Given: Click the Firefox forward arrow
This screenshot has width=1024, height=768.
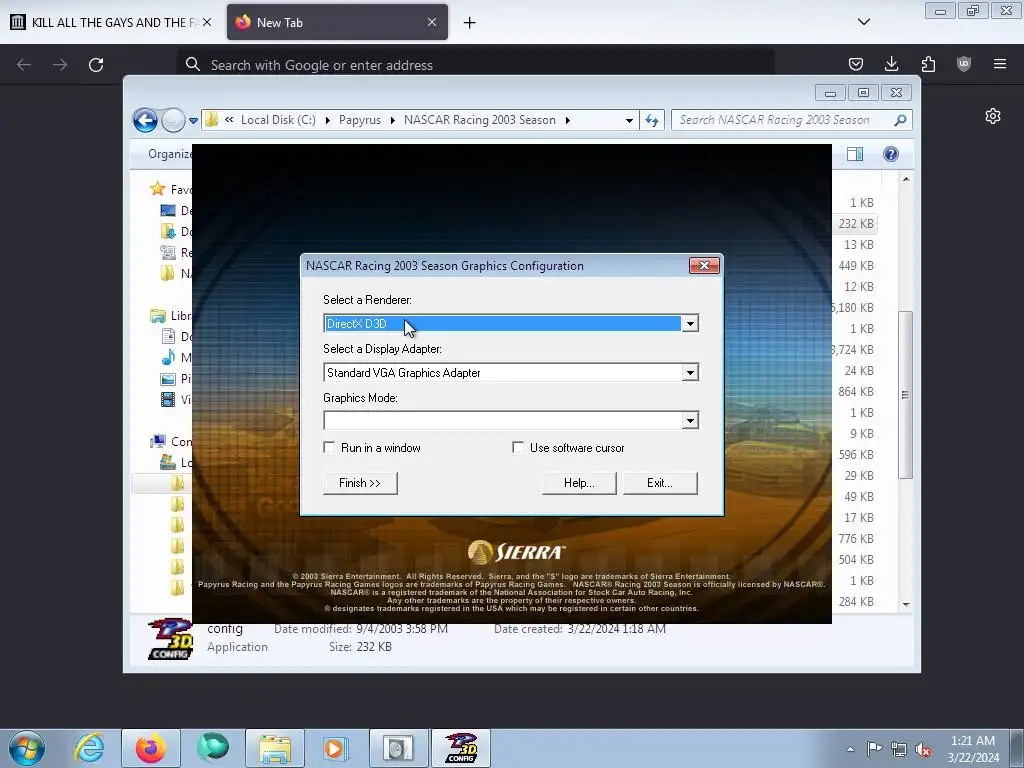Looking at the screenshot, I should tap(59, 65).
